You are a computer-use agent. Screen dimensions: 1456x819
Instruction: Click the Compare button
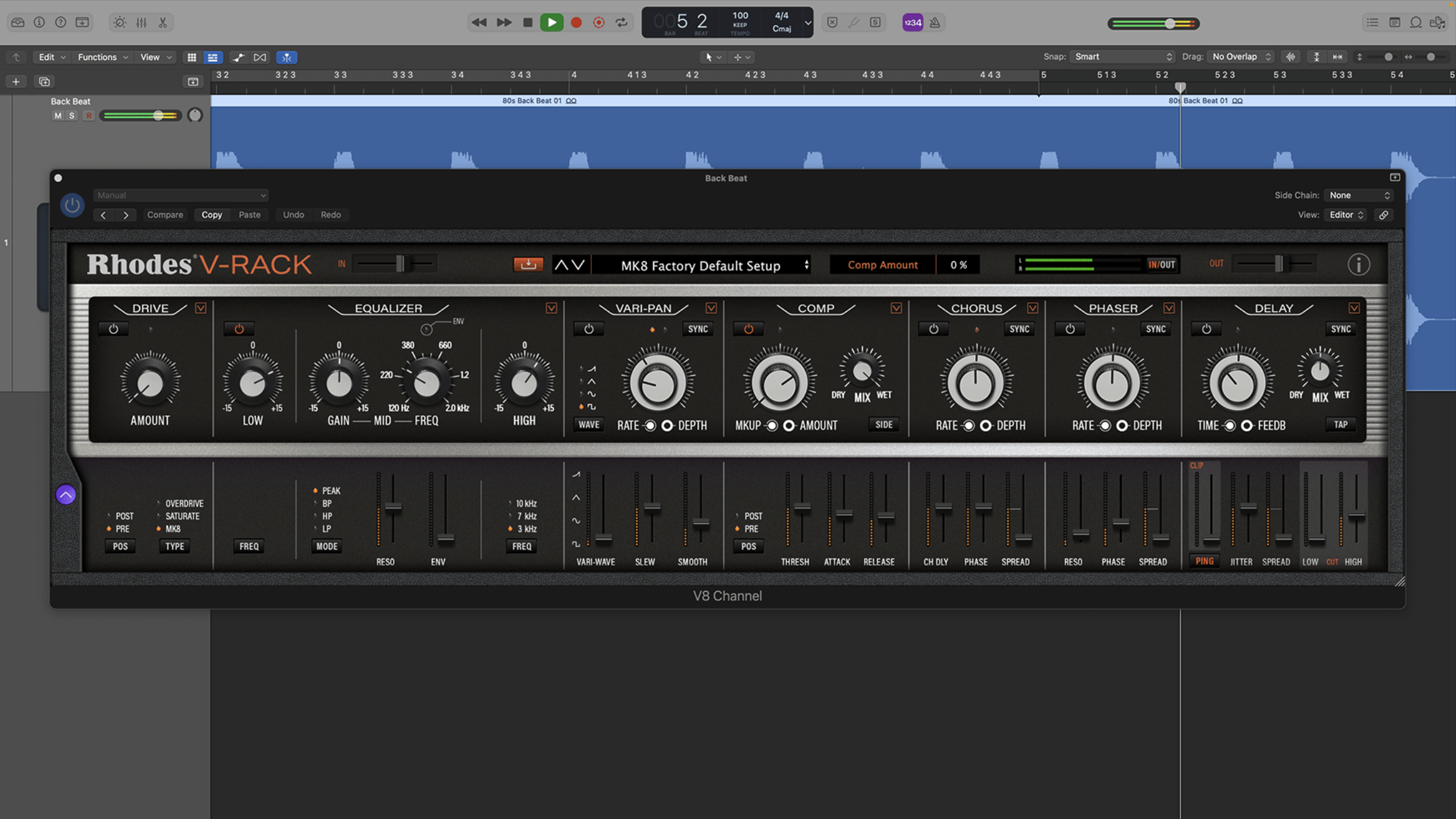(165, 214)
